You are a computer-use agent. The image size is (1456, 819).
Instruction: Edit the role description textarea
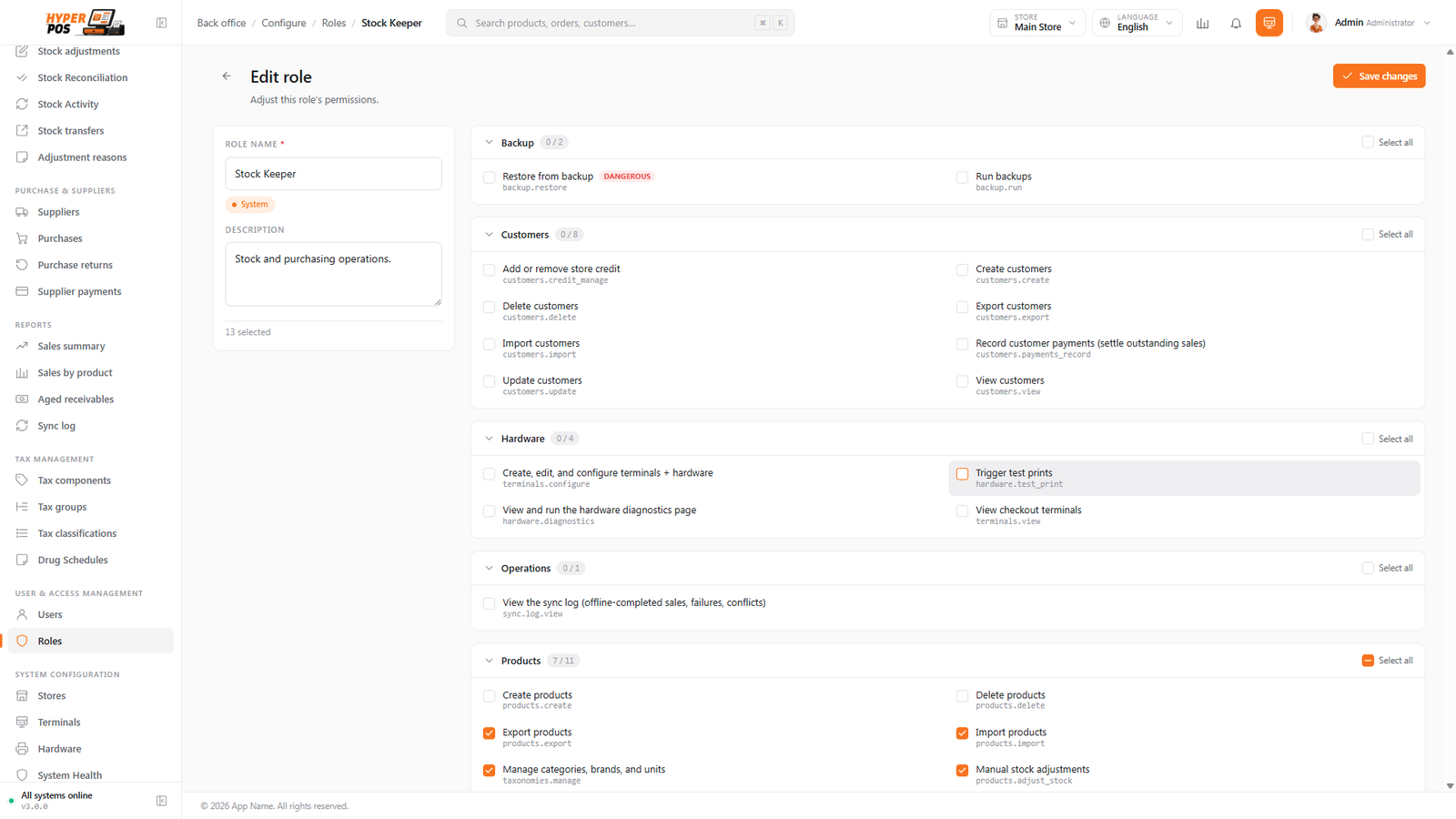[333, 274]
